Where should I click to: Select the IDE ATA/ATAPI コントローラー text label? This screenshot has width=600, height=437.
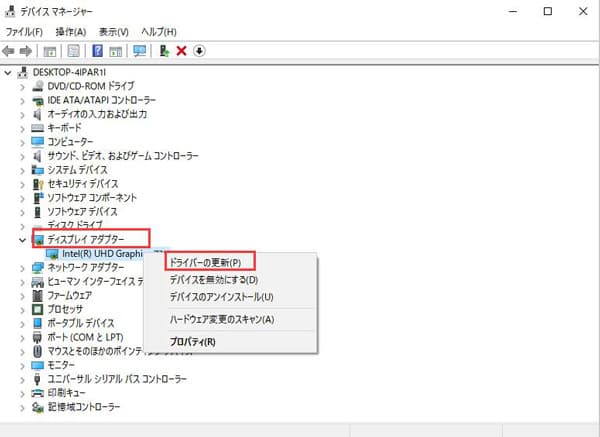[x=102, y=100]
